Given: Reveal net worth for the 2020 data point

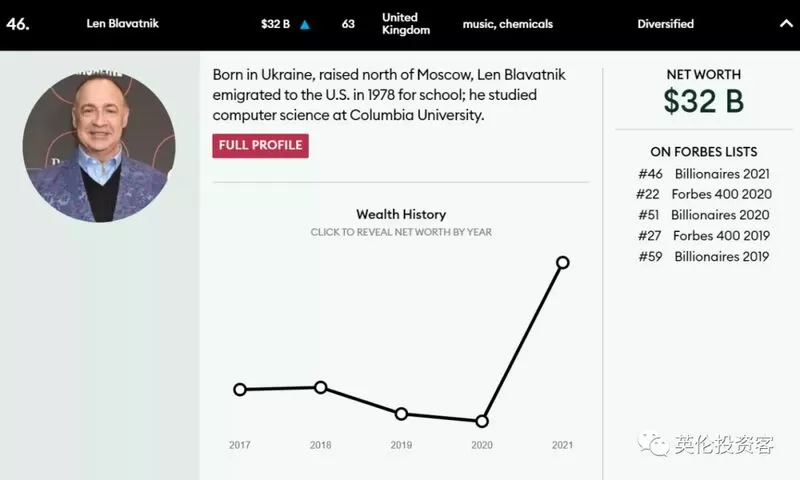Looking at the screenshot, I should (x=482, y=421).
